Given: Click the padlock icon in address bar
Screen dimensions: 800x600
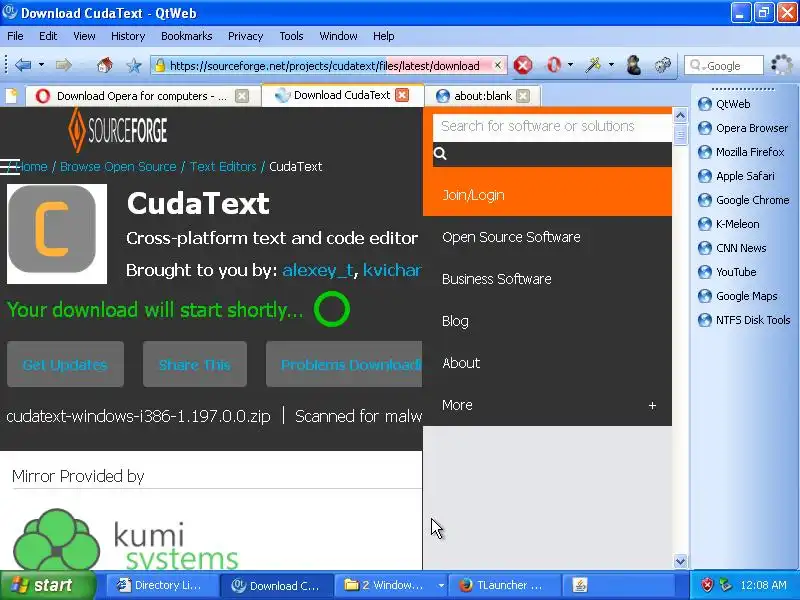Looking at the screenshot, I should (x=160, y=65).
